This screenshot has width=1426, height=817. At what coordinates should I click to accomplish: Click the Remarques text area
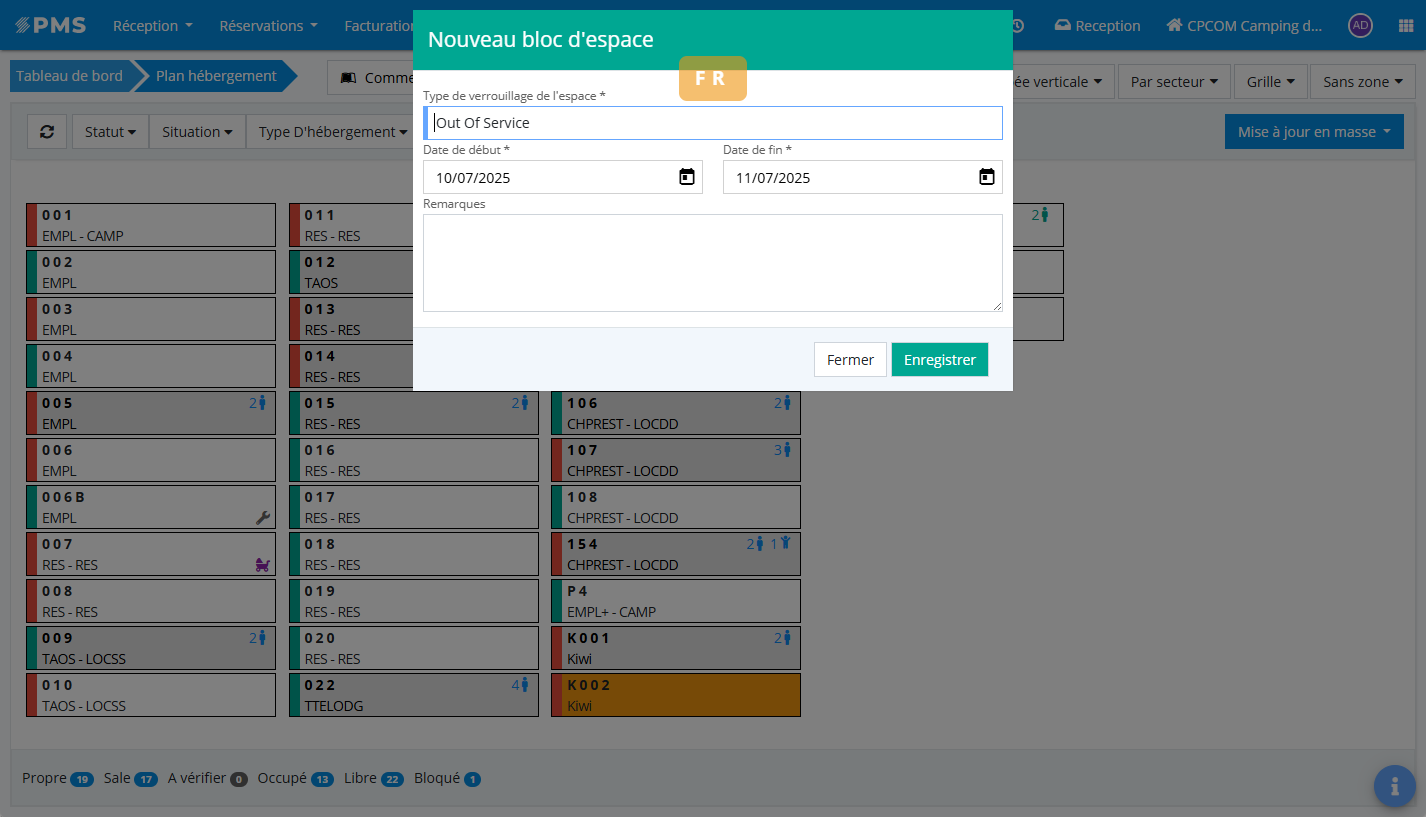coord(712,262)
